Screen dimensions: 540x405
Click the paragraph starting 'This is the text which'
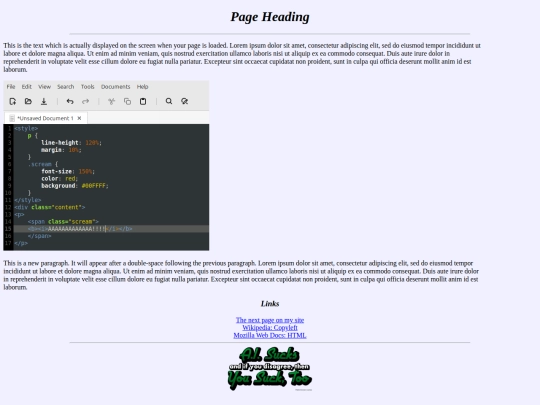point(242,58)
